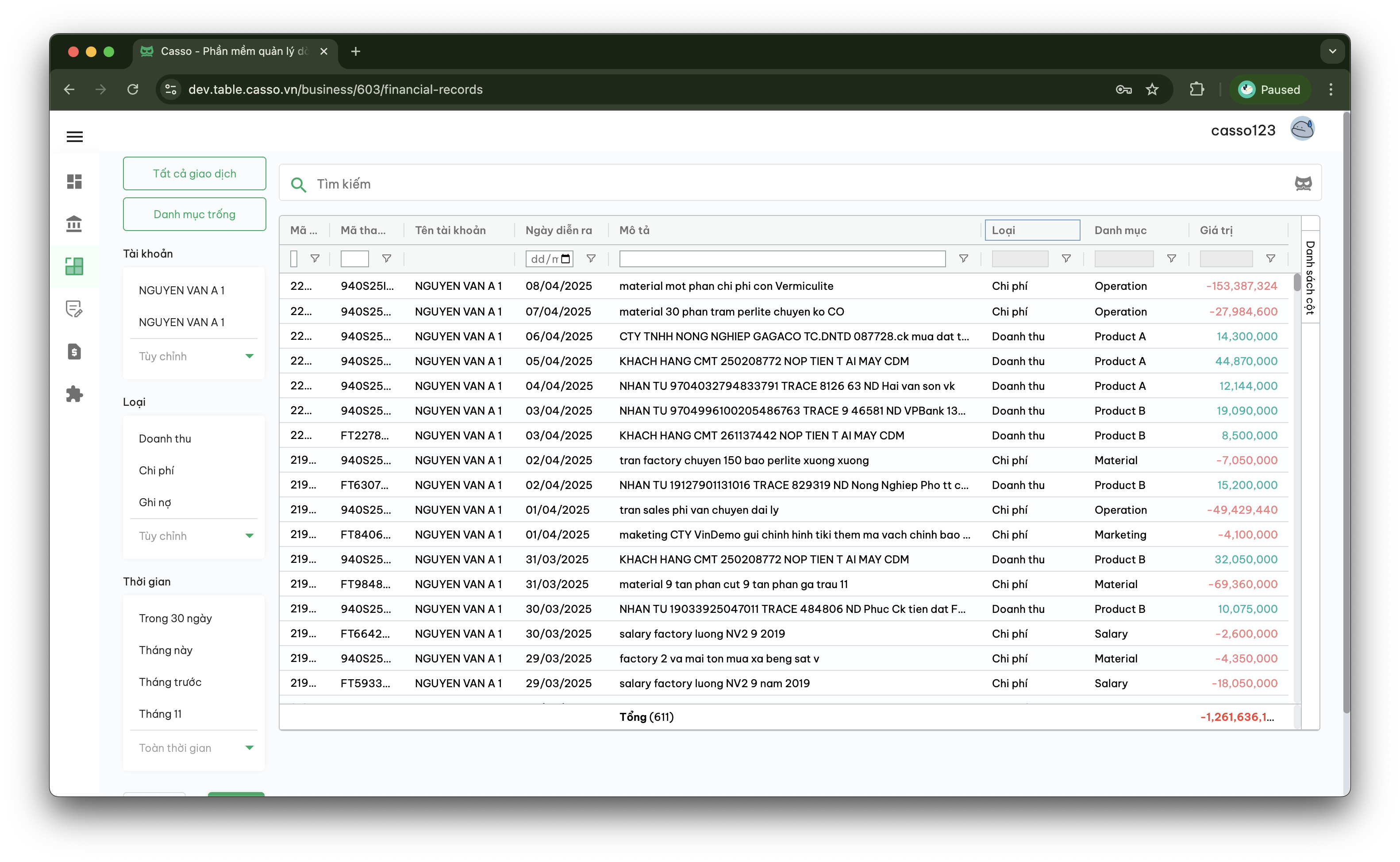Viewport: 1400px width, 862px height.
Task: Click the Tất cả giao dịch button
Action: click(x=194, y=173)
